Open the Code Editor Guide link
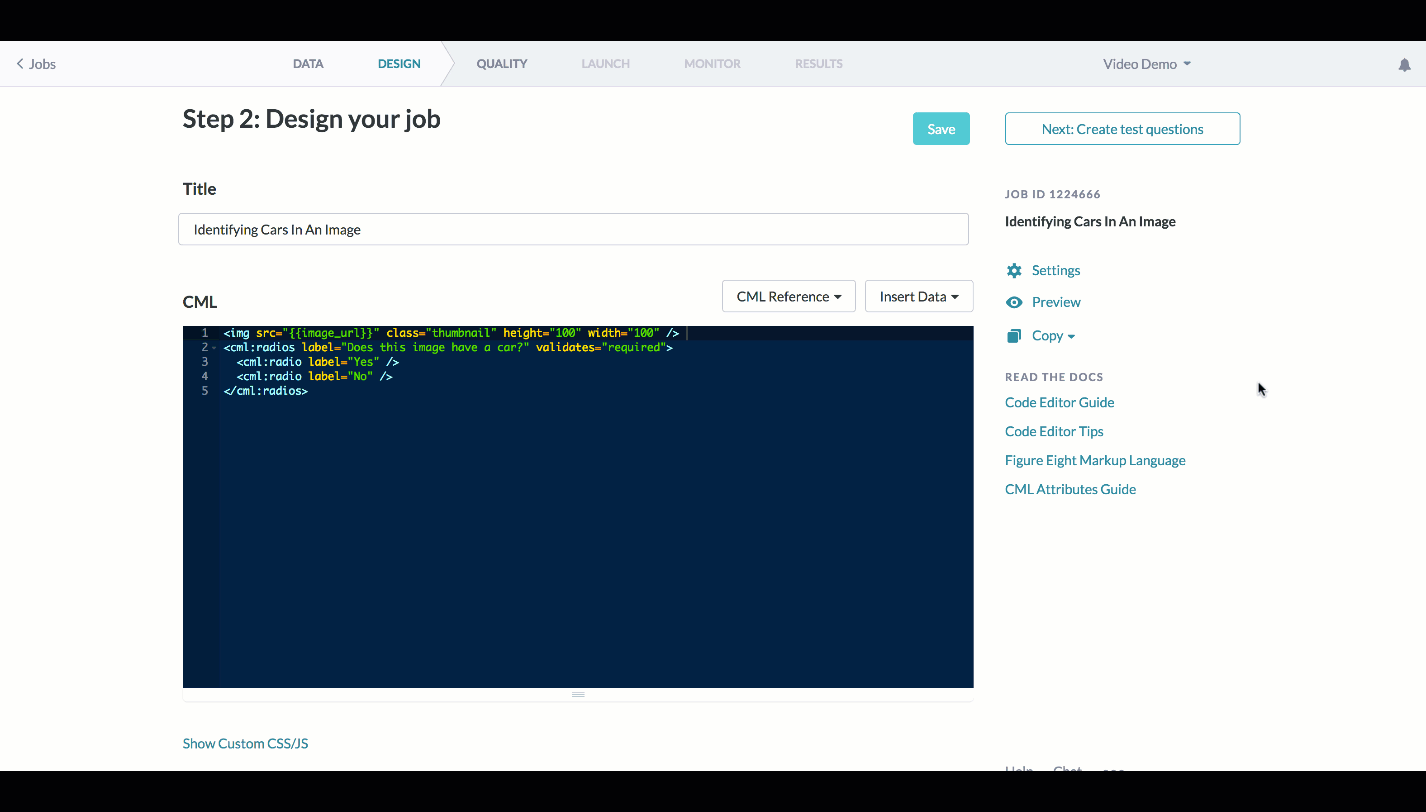Image resolution: width=1426 pixels, height=812 pixels. [x=1059, y=402]
